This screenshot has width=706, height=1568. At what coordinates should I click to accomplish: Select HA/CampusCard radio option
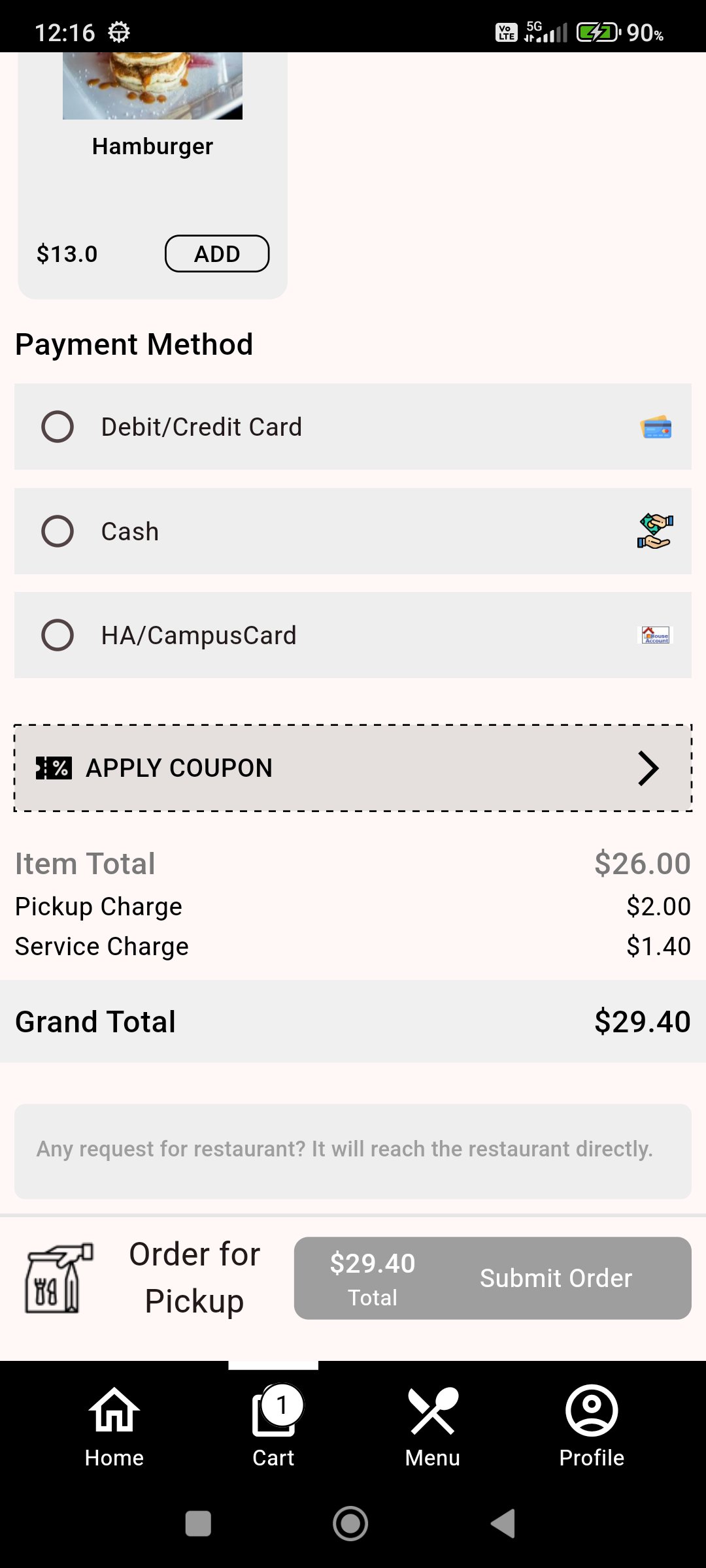click(58, 635)
